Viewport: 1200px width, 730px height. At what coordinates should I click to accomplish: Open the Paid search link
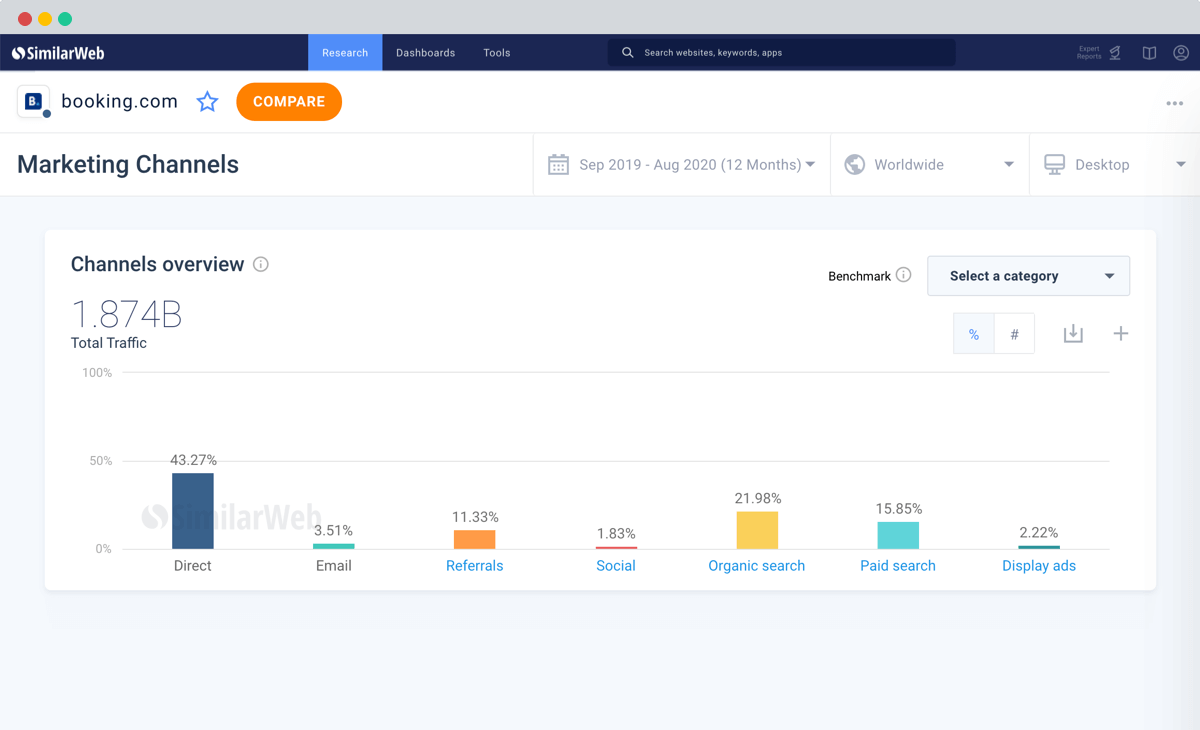pos(898,566)
